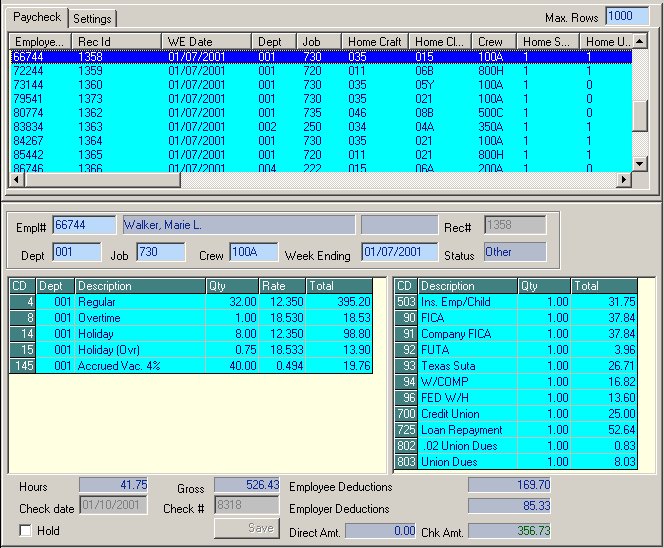The height and width of the screenshot is (548, 664).
Task: Focus the Empl# field showing 66744
Action: (84, 225)
